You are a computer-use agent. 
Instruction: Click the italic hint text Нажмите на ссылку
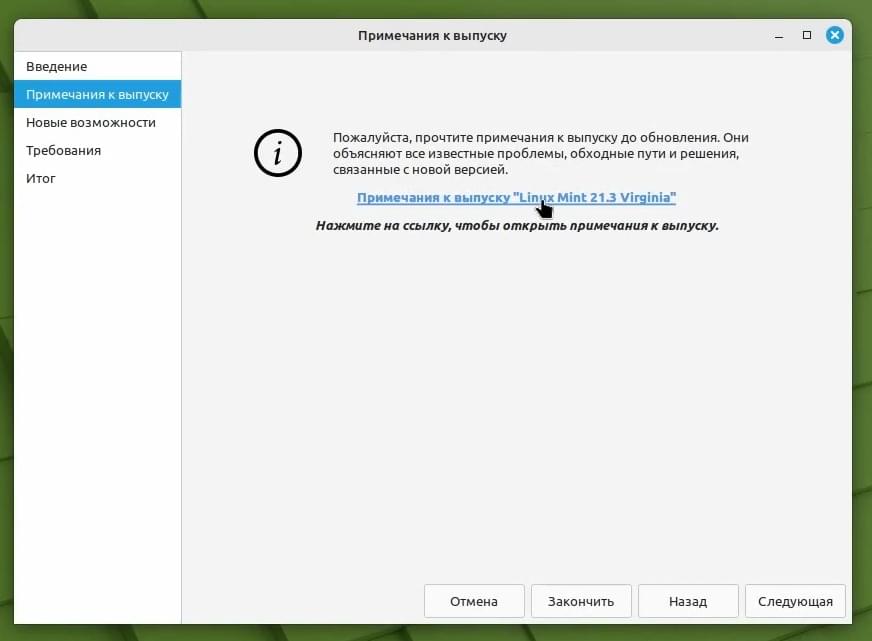pyautogui.click(x=517, y=225)
